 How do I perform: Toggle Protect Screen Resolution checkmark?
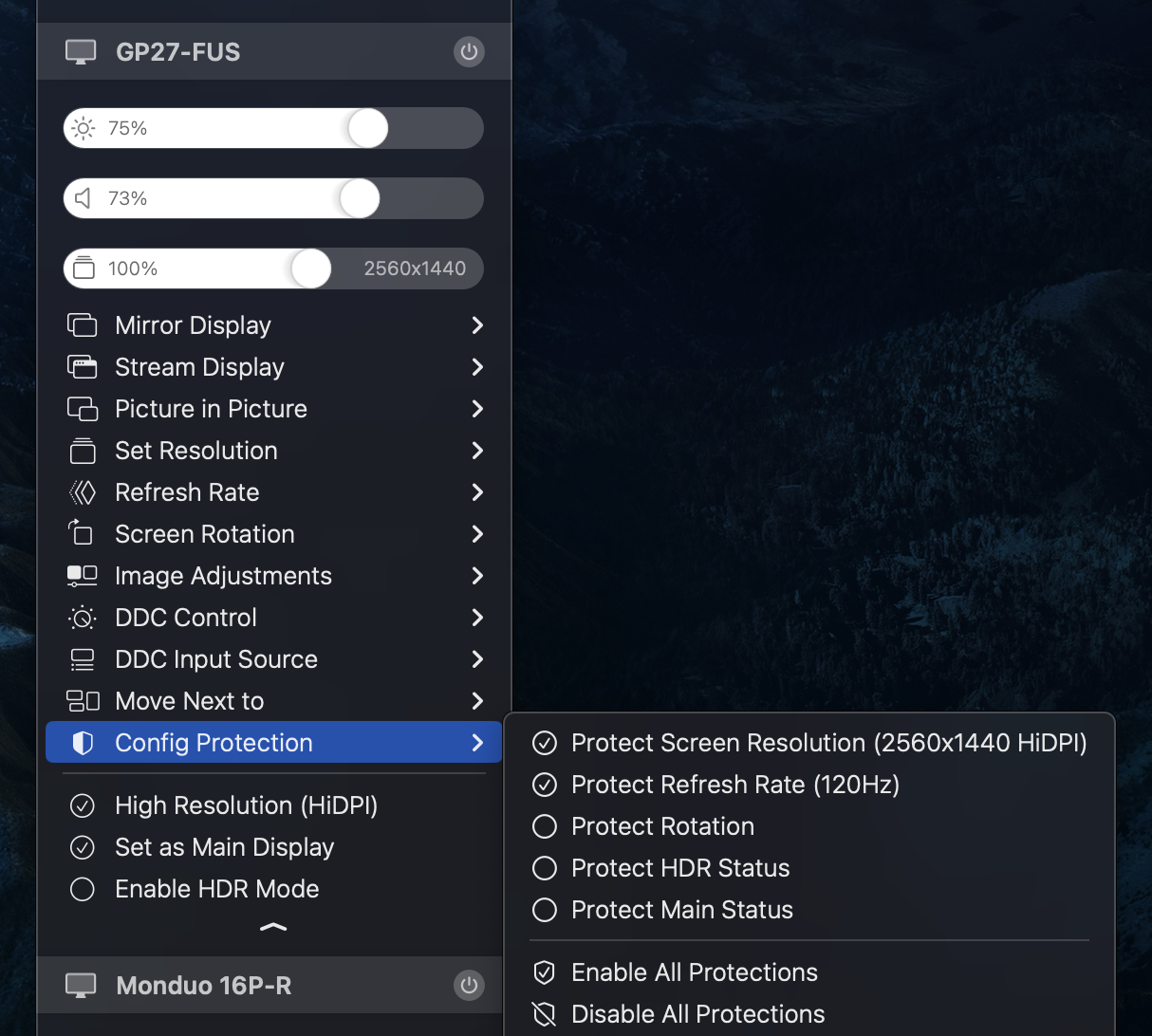[x=544, y=743]
